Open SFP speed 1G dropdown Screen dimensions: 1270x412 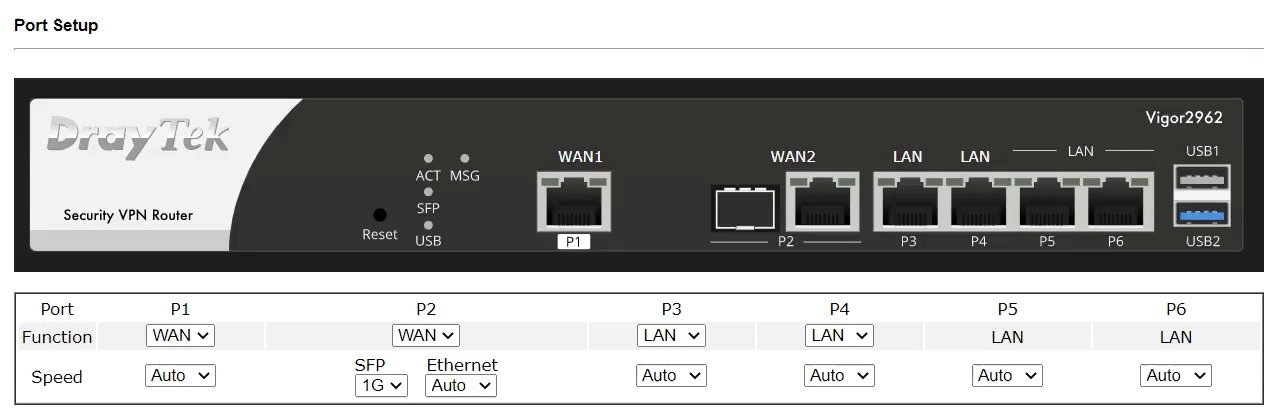(381, 385)
